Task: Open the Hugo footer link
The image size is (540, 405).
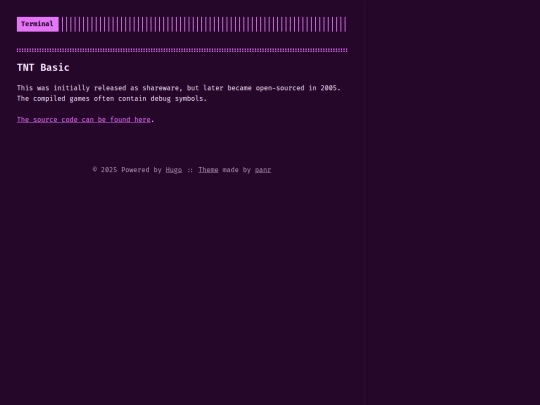Action: [174, 170]
